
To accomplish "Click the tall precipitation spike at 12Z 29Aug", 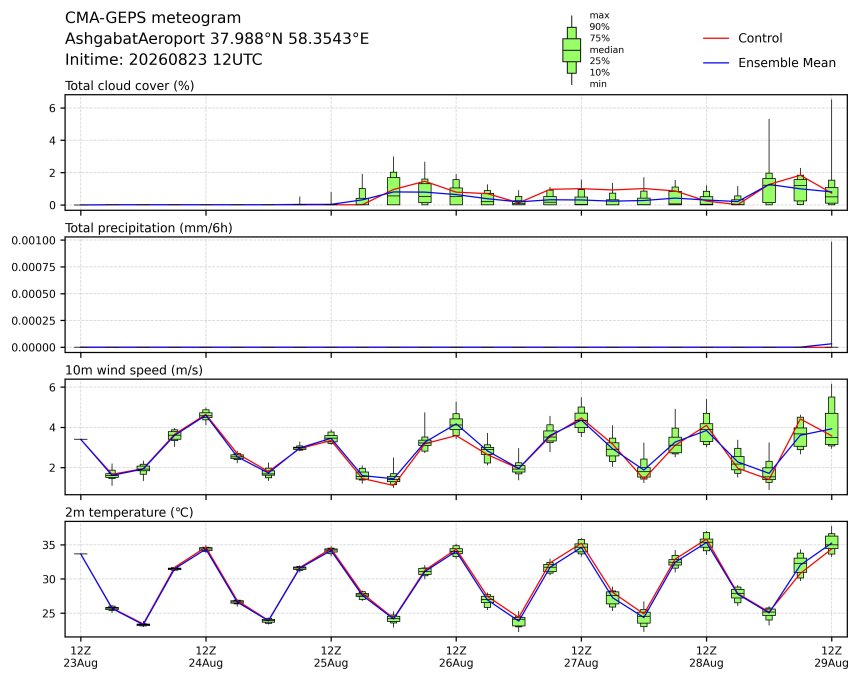I will pyautogui.click(x=831, y=294).
